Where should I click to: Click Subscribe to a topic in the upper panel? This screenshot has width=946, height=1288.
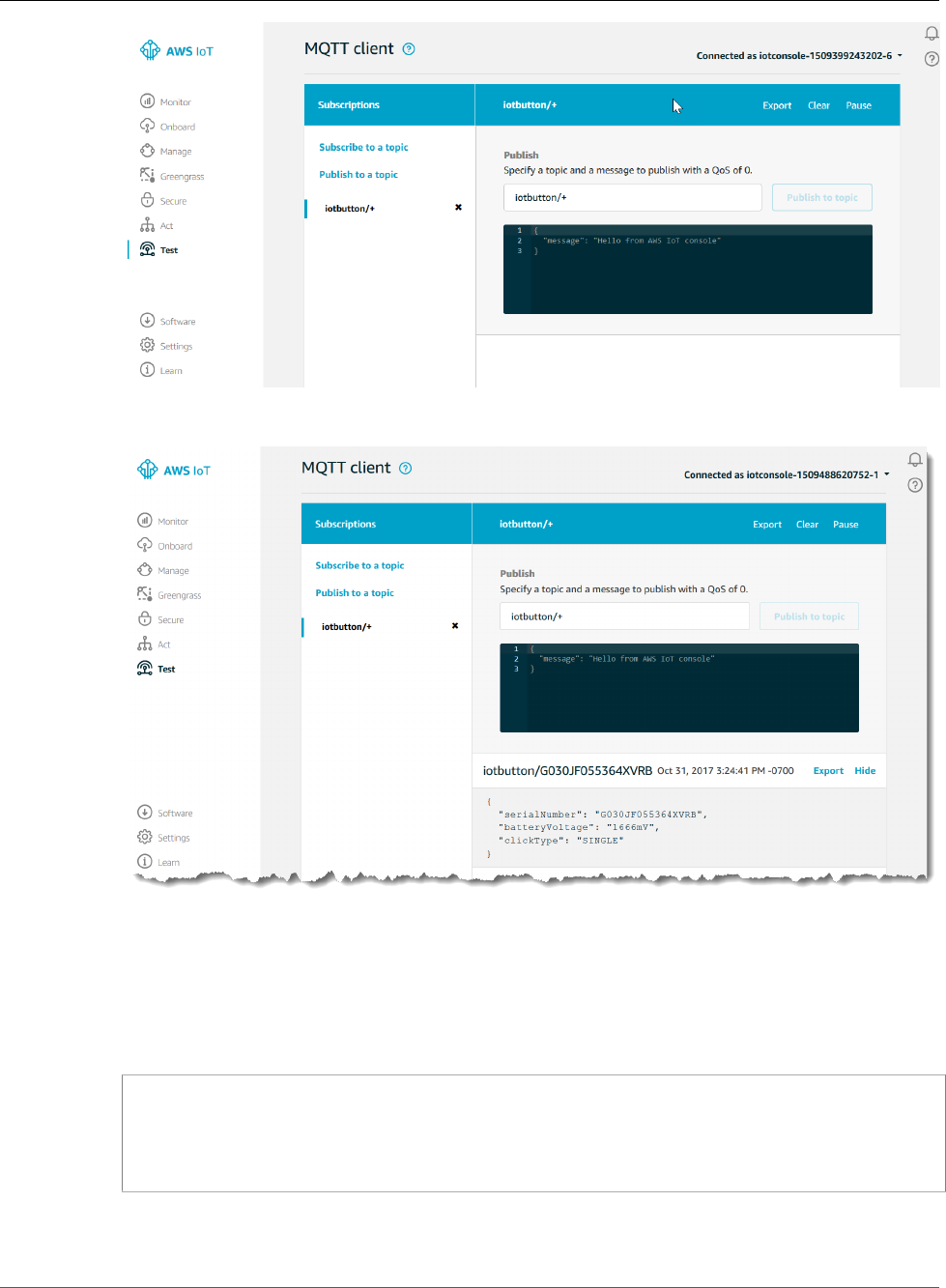(363, 147)
